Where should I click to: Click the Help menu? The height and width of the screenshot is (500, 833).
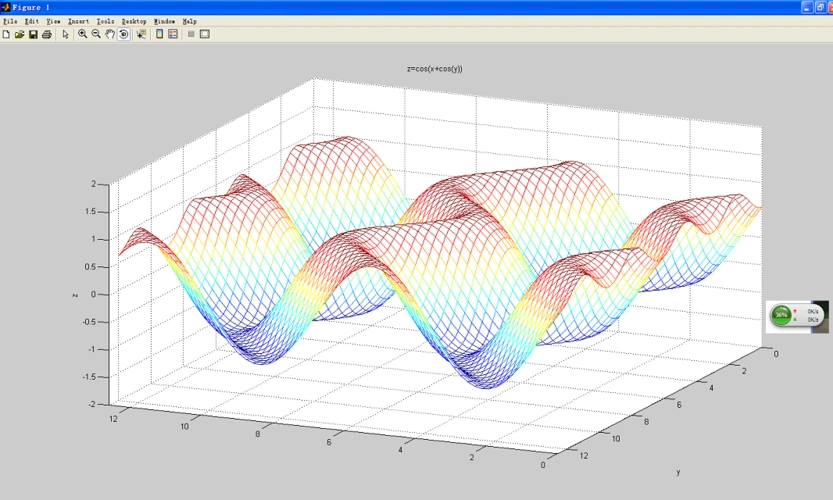point(189,21)
